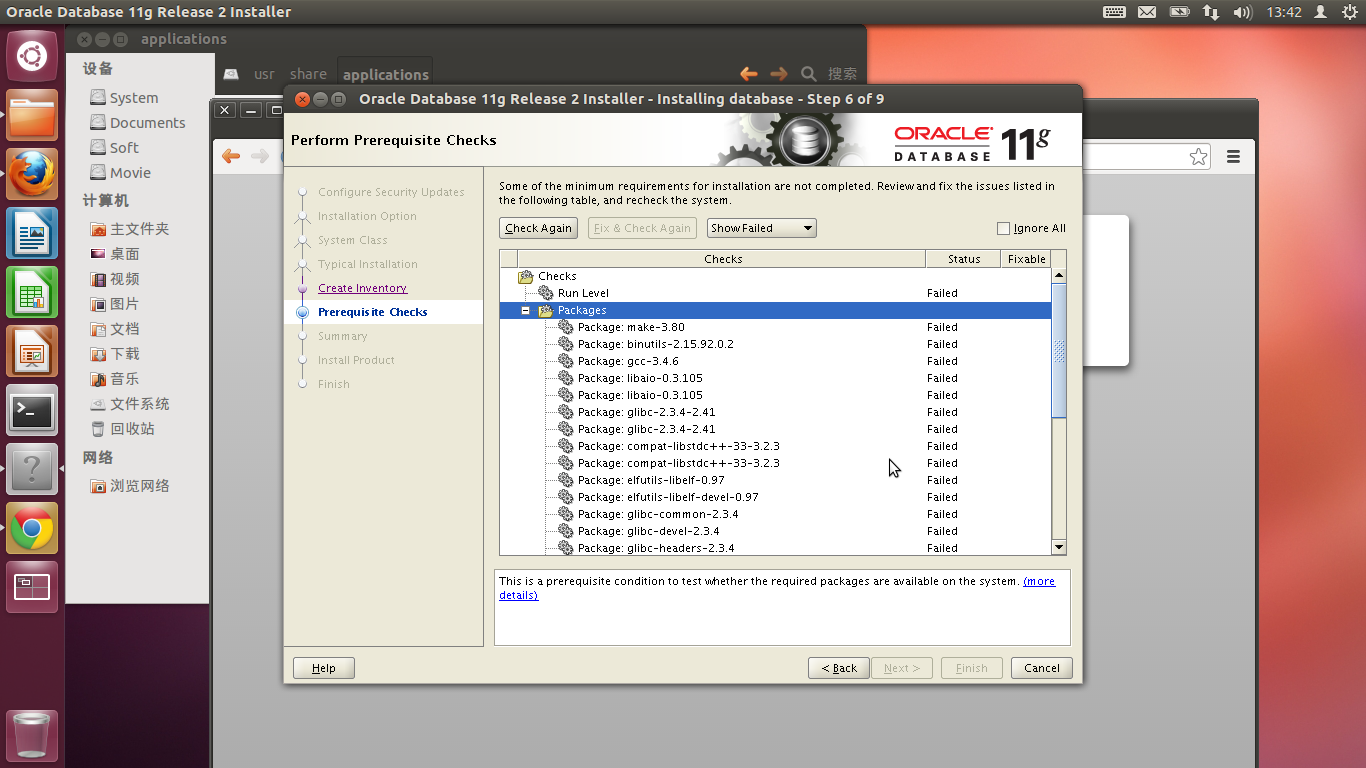The height and width of the screenshot is (768, 1366).
Task: Click share path segment in file manager
Action: pyautogui.click(x=308, y=74)
